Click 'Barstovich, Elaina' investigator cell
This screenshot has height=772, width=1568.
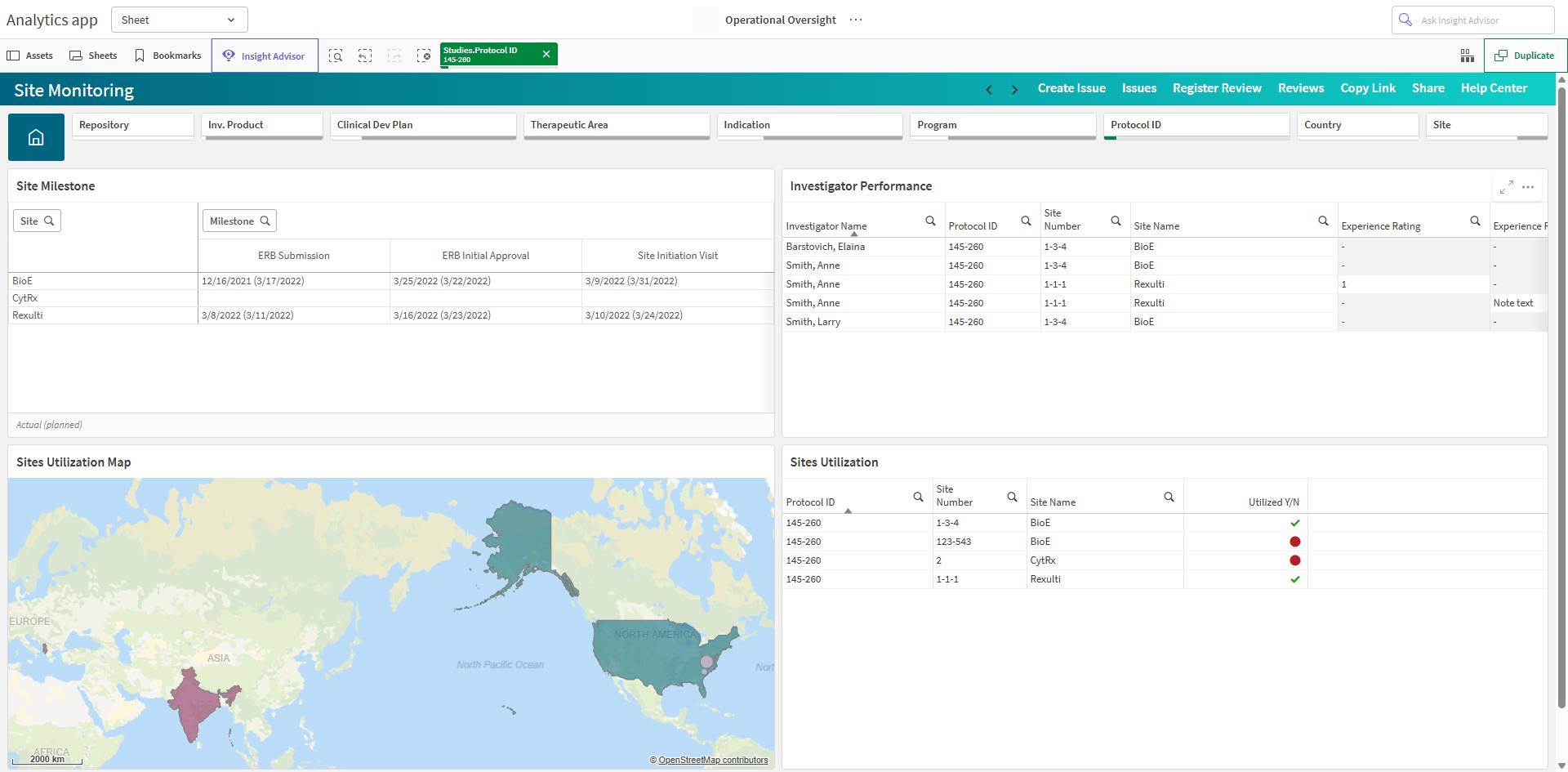863,247
